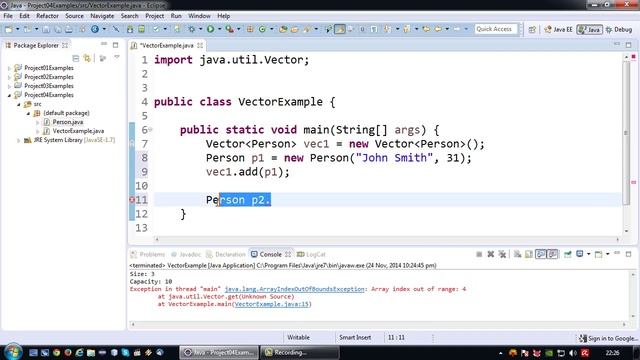This screenshot has width=640, height=360.
Task: Click Remove All Terminated Launches icon
Action: [x=502, y=254]
